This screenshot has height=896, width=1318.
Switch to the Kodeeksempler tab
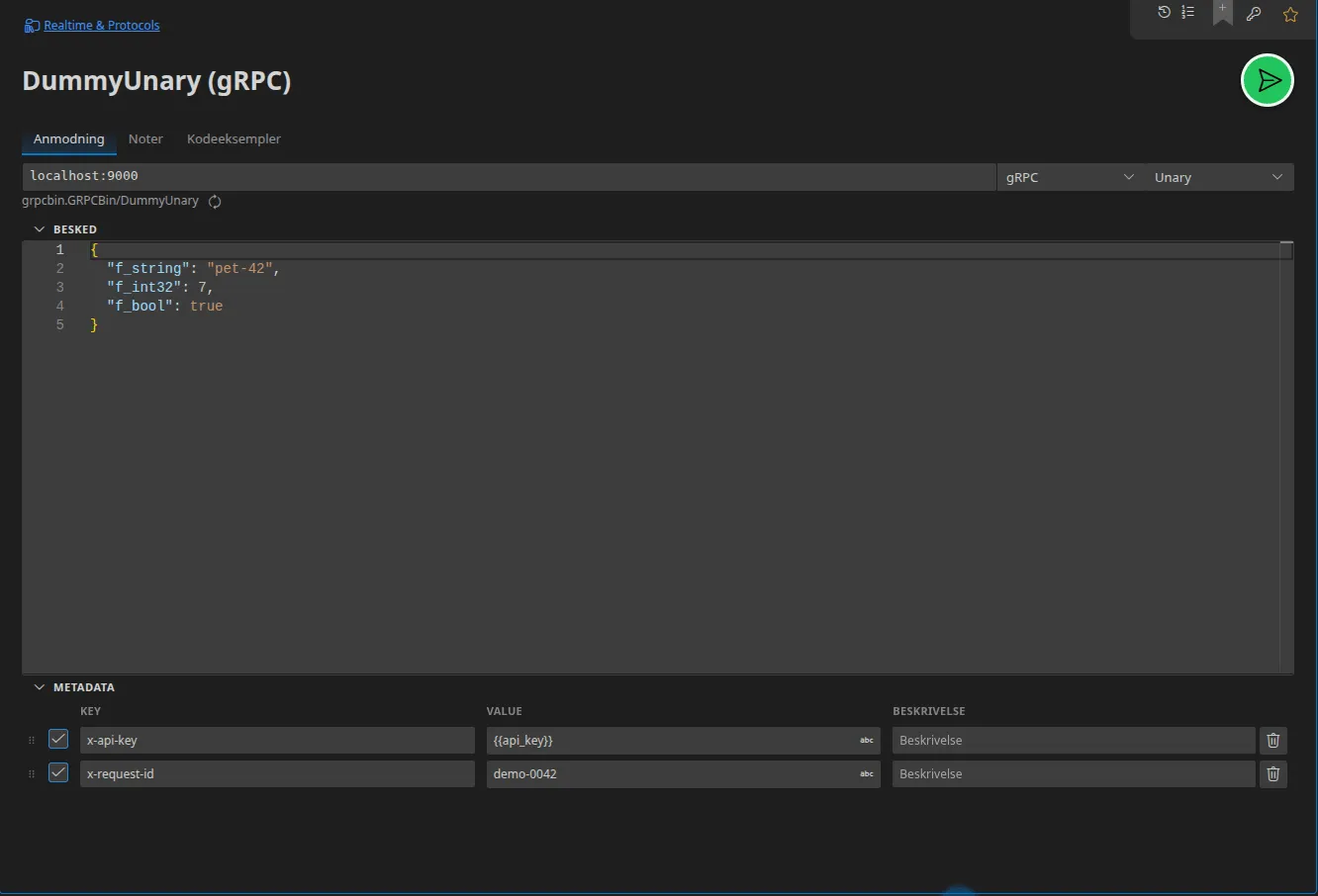(x=234, y=139)
